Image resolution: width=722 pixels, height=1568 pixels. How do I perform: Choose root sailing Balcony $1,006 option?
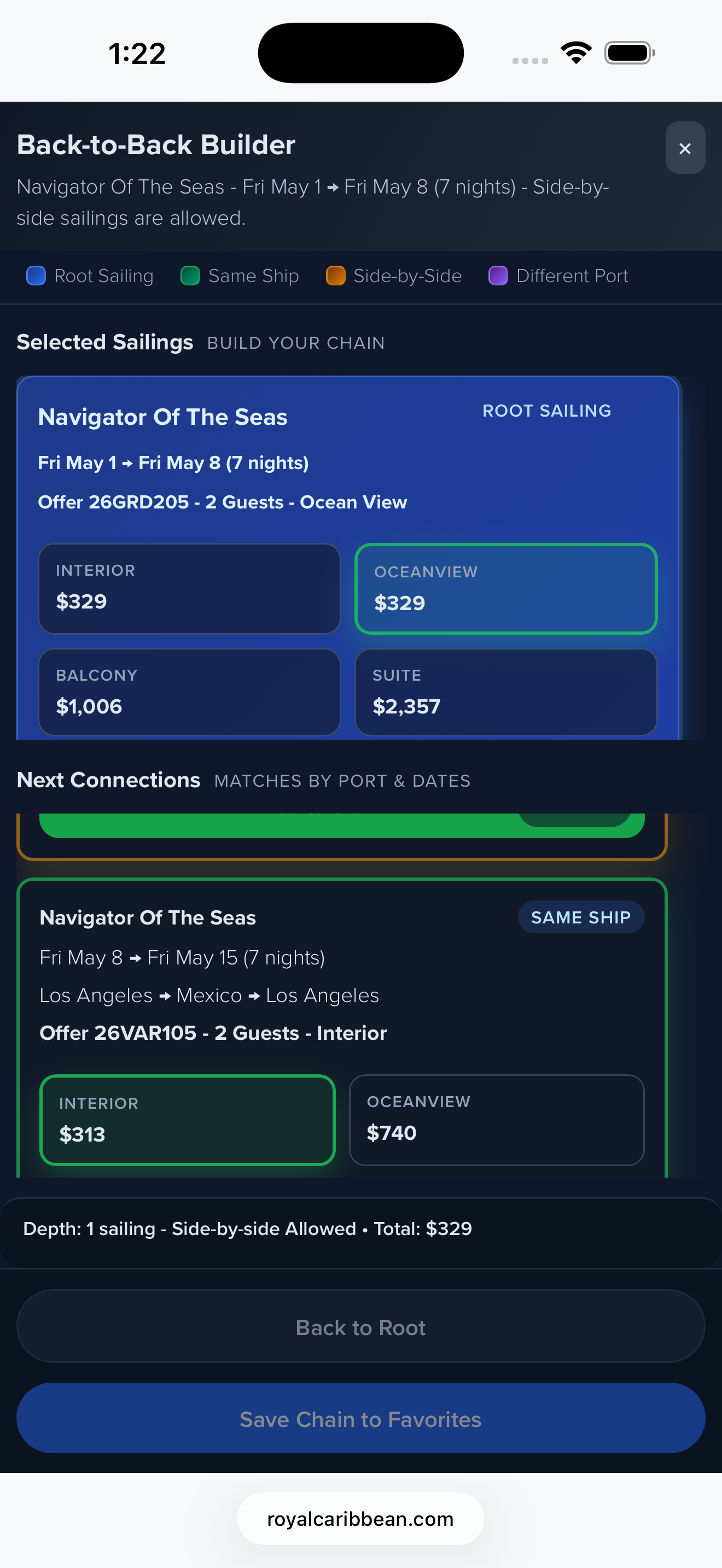[189, 692]
